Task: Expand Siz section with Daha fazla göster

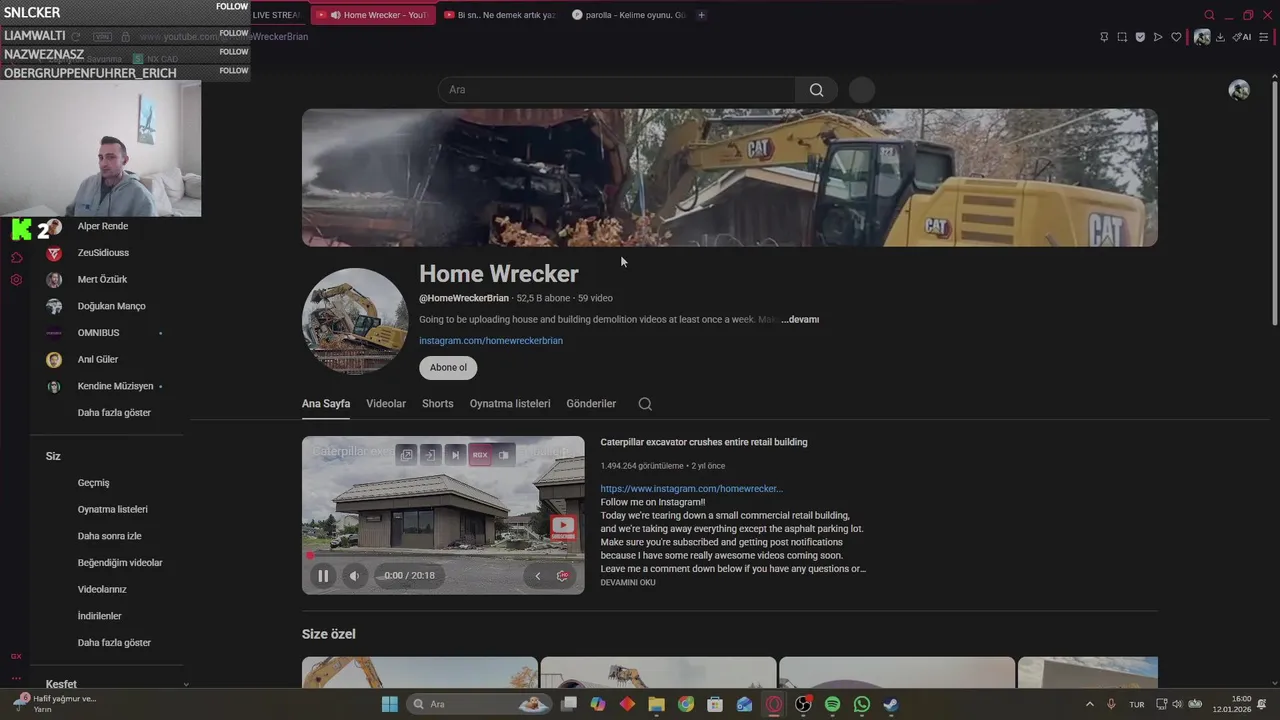Action: pyautogui.click(x=114, y=643)
